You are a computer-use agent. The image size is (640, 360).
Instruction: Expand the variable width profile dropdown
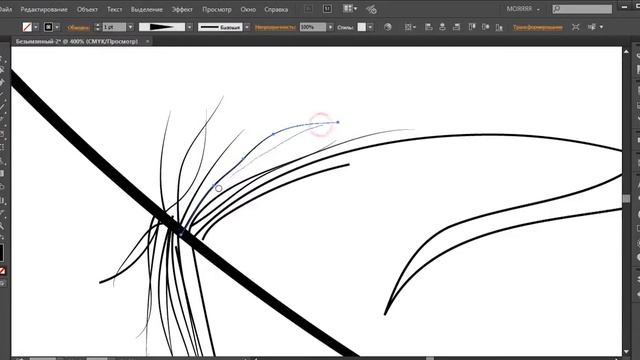(189, 27)
